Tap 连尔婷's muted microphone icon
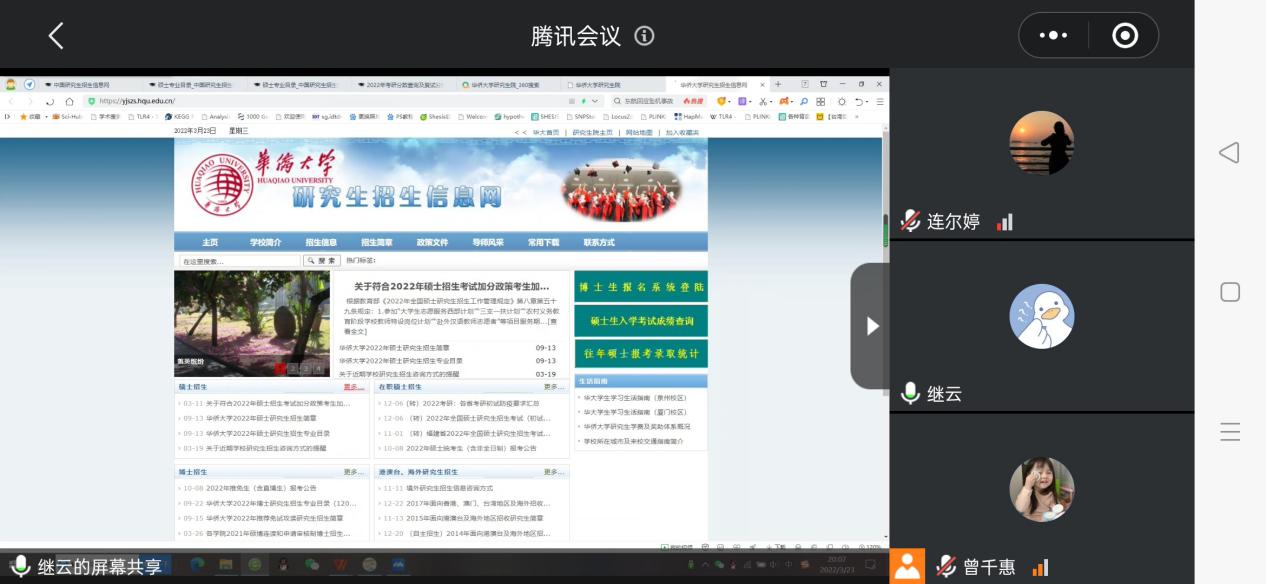 coord(910,222)
